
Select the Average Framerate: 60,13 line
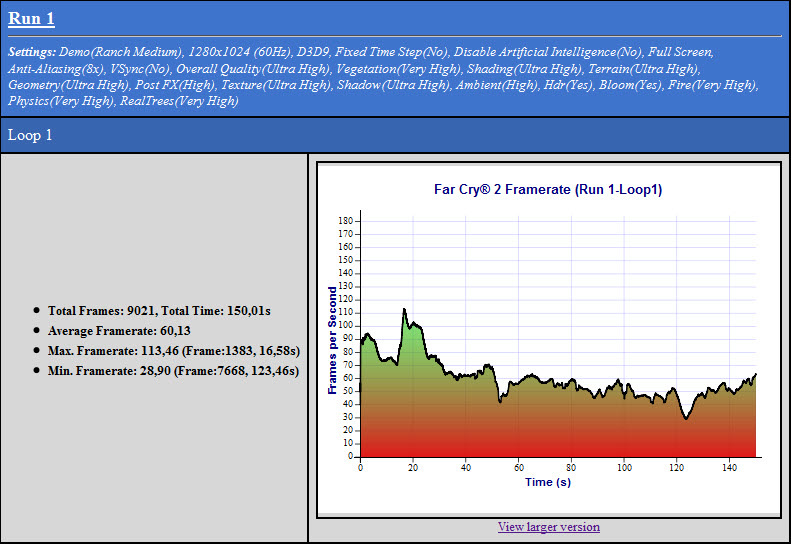tap(119, 331)
